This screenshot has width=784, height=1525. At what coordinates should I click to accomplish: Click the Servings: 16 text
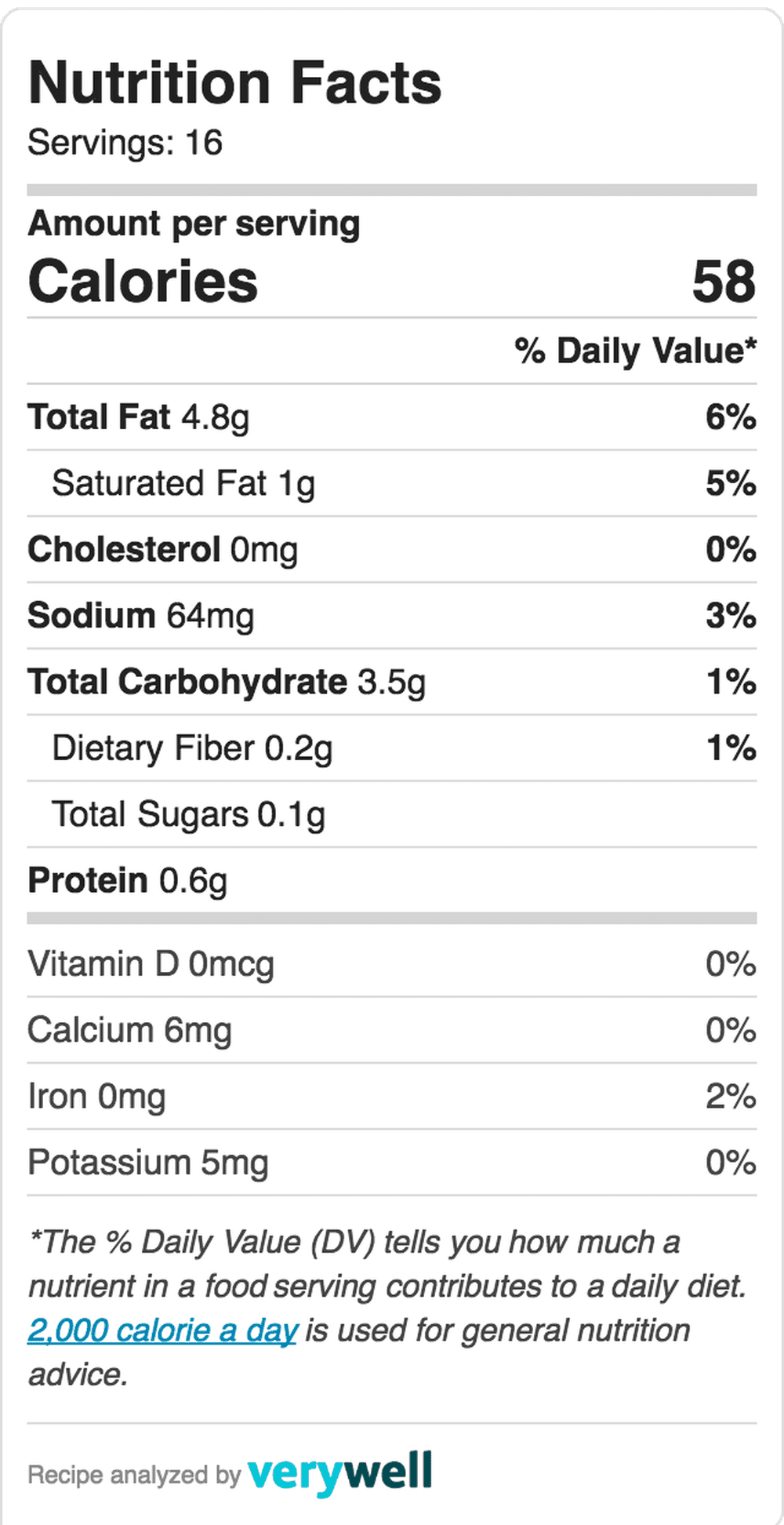pyautogui.click(x=125, y=143)
